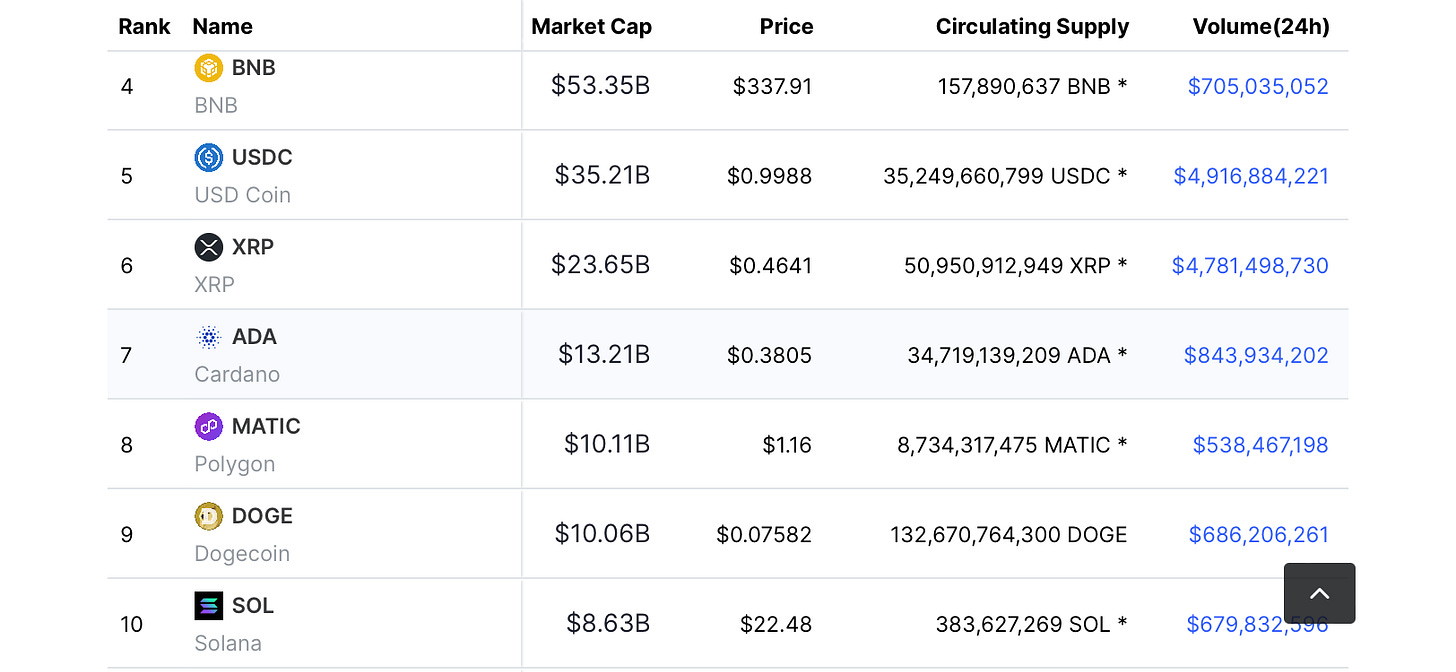Click the Cardano ADA logo icon
1456x672 pixels.
208,337
